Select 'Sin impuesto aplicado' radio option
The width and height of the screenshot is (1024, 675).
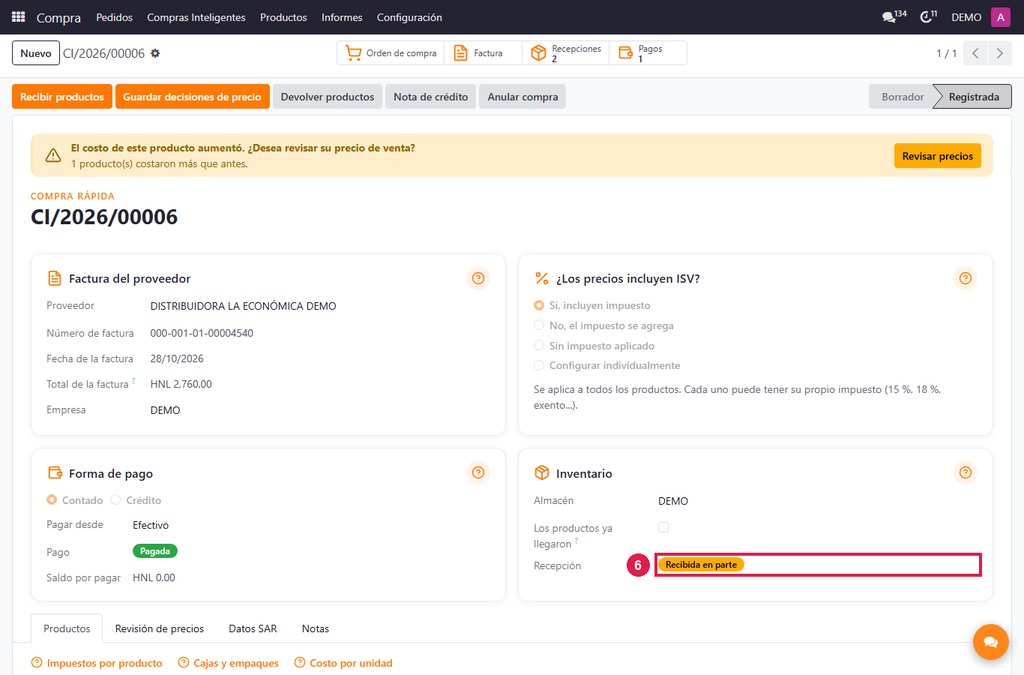click(539, 345)
